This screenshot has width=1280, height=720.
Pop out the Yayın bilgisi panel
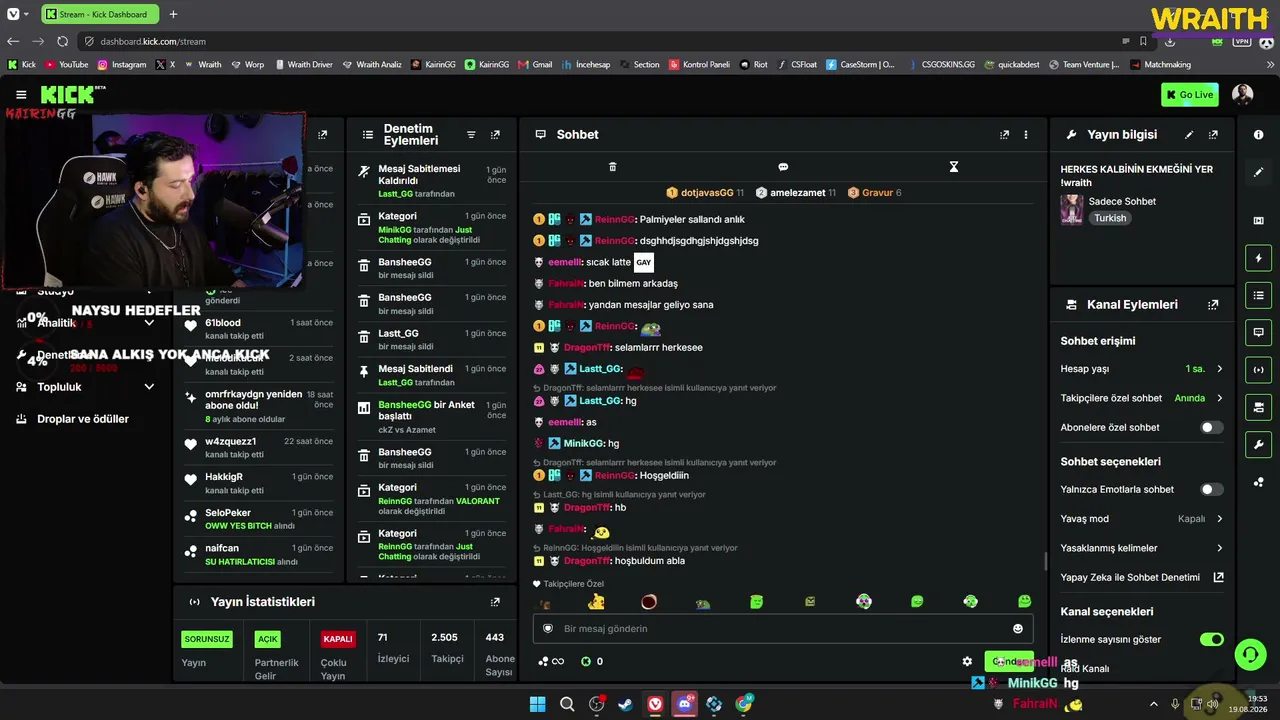tap(1213, 135)
